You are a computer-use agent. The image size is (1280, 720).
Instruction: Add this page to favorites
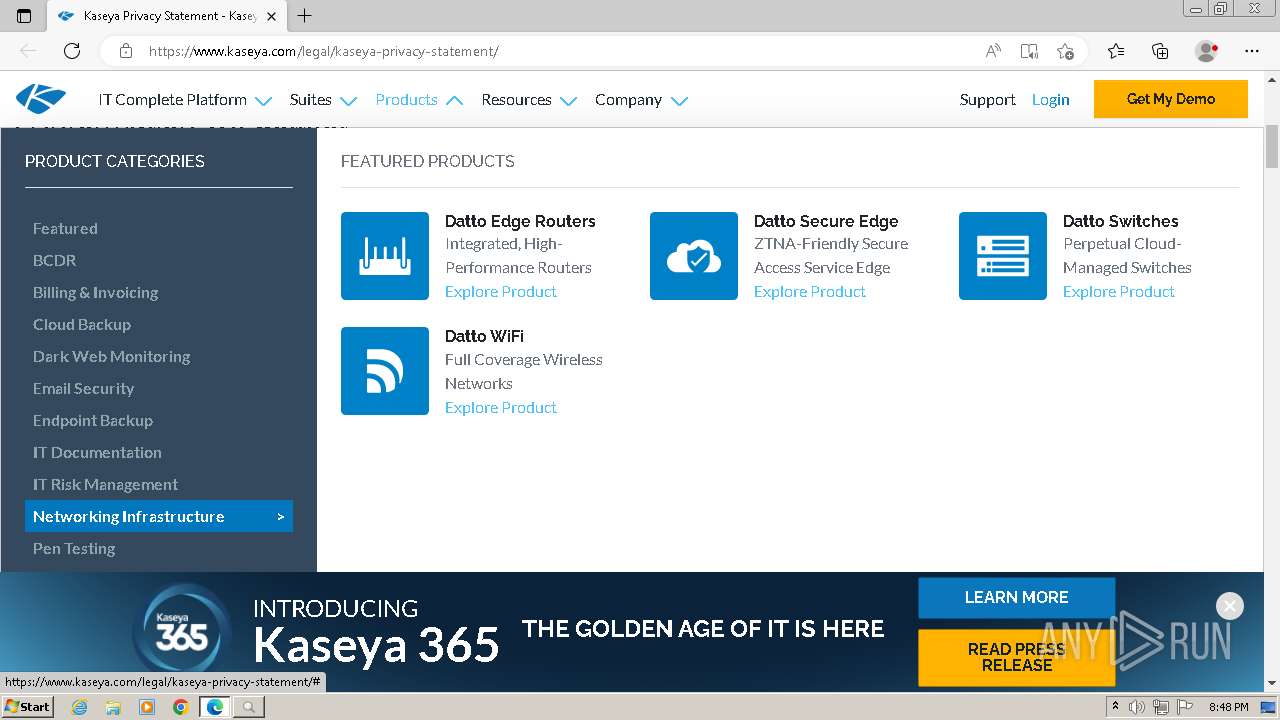point(1065,51)
